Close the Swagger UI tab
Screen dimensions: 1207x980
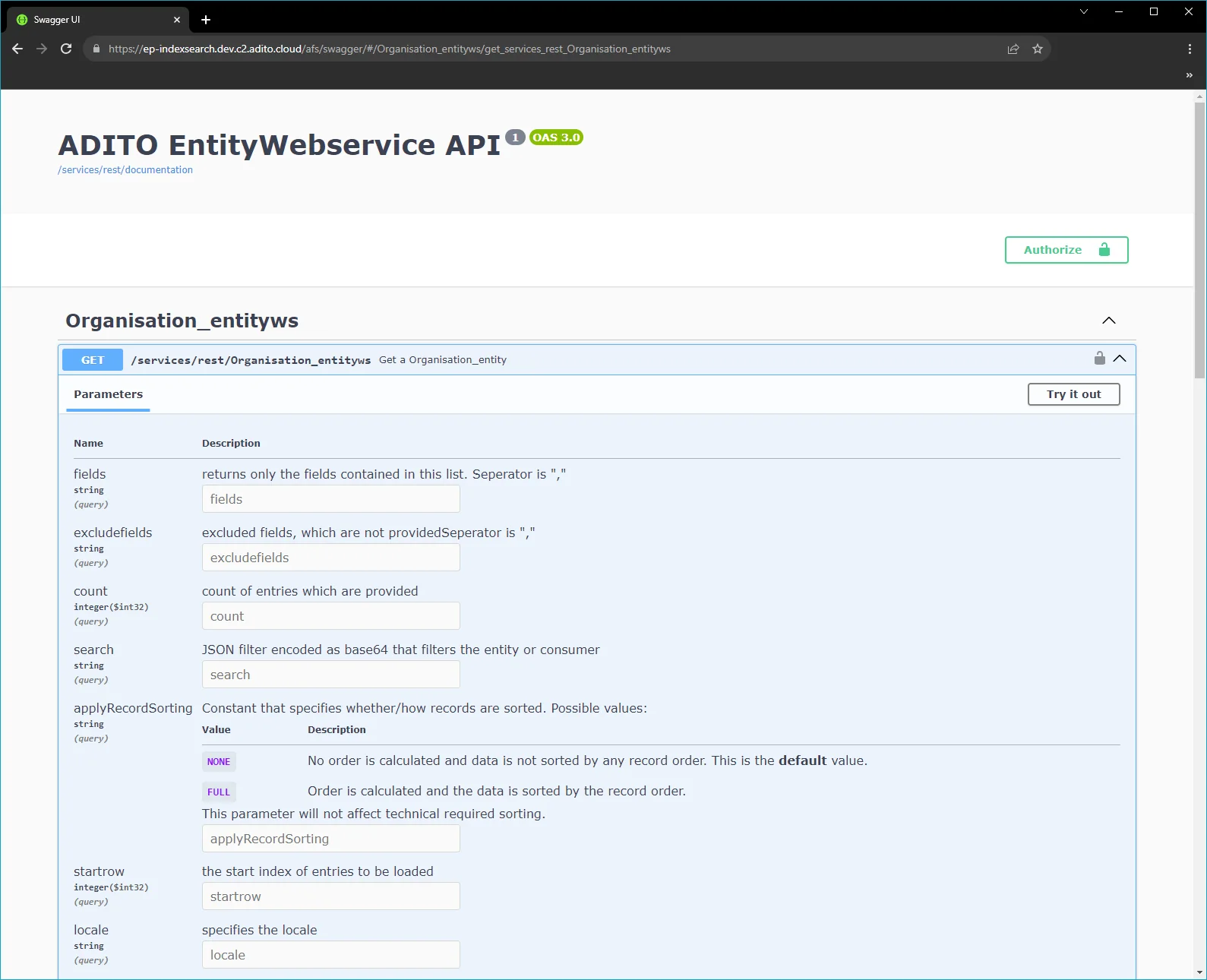coord(177,20)
